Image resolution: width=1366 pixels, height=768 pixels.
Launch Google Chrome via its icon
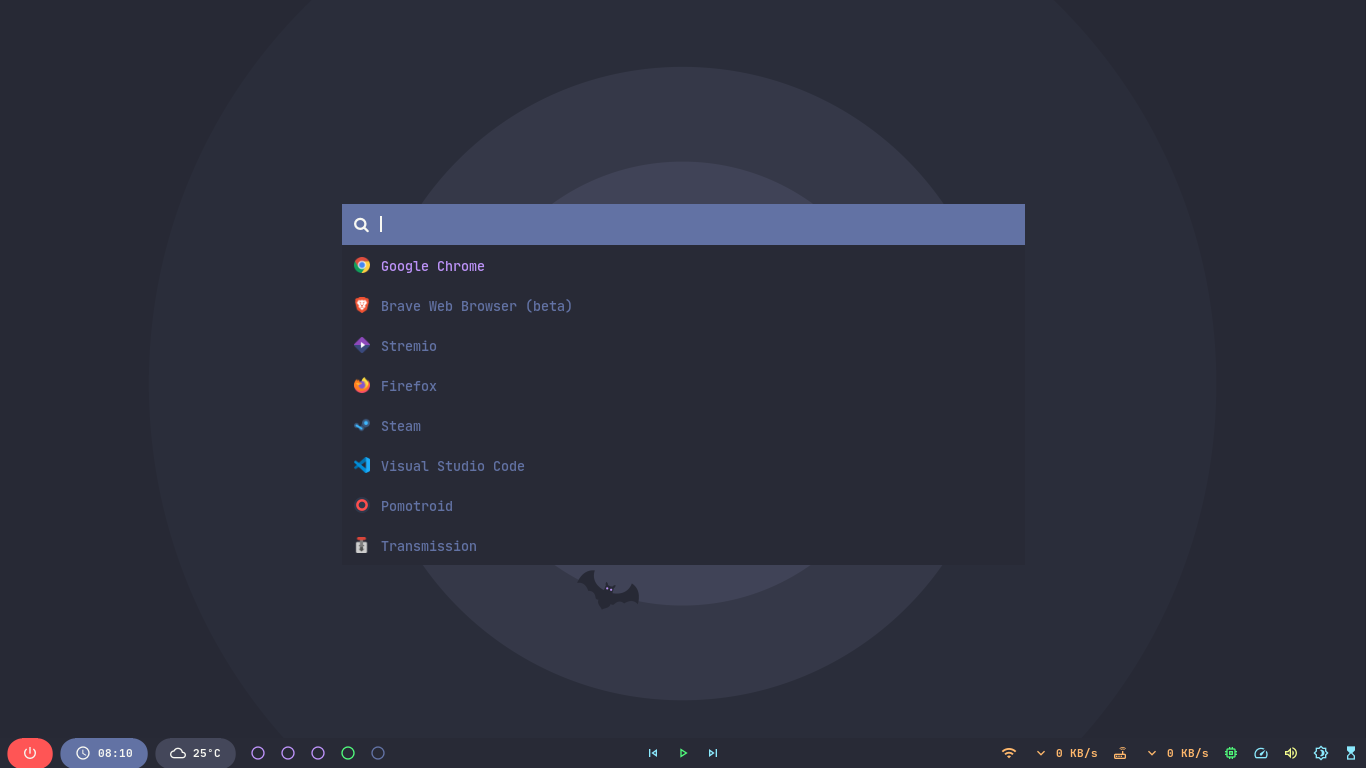click(362, 265)
